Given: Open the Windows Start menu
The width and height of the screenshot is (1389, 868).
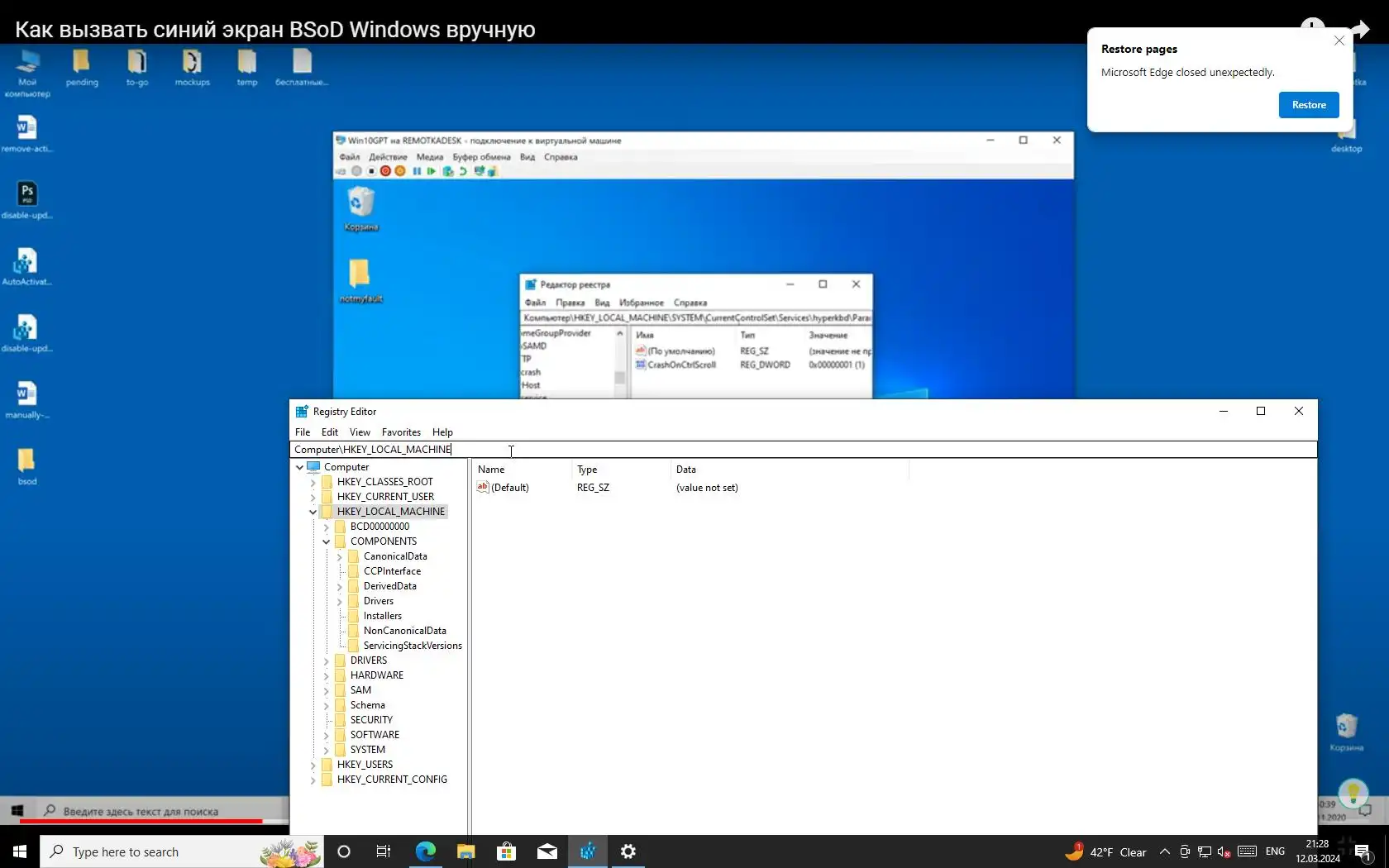Looking at the screenshot, I should (20, 851).
